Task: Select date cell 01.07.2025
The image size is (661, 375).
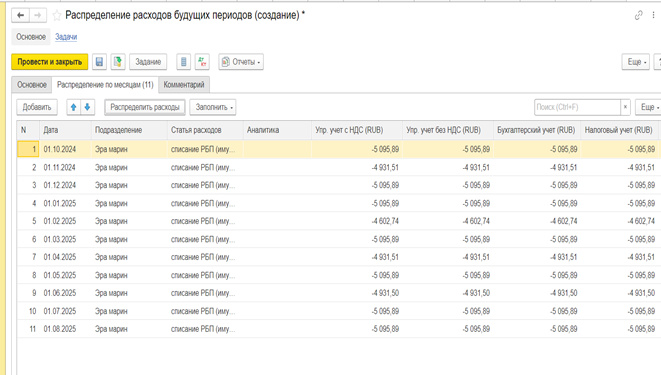Action: (x=65, y=311)
